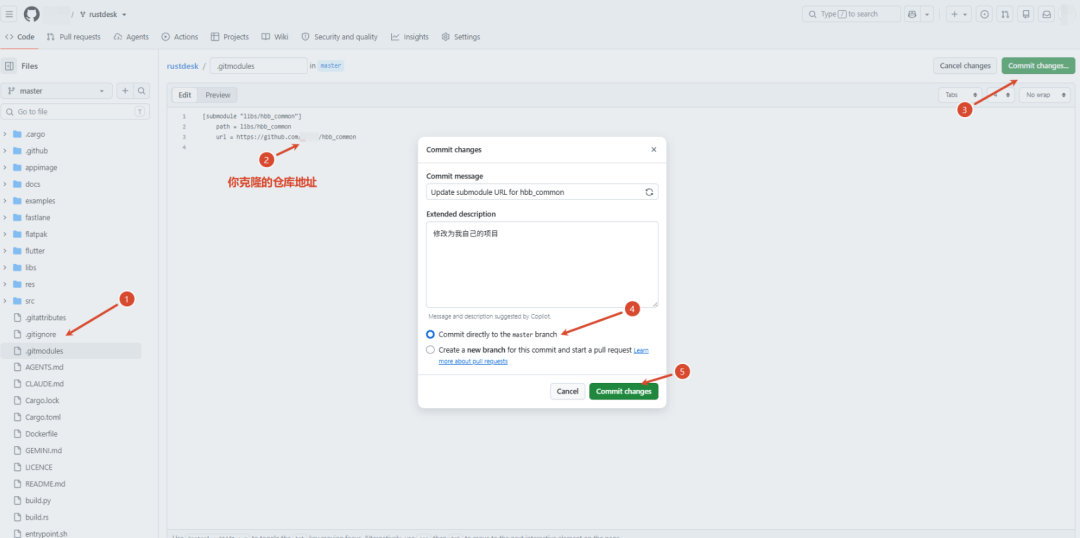Viewport: 1080px width, 538px height.
Task: Click Cancel in the commit dialog
Action: pos(568,391)
